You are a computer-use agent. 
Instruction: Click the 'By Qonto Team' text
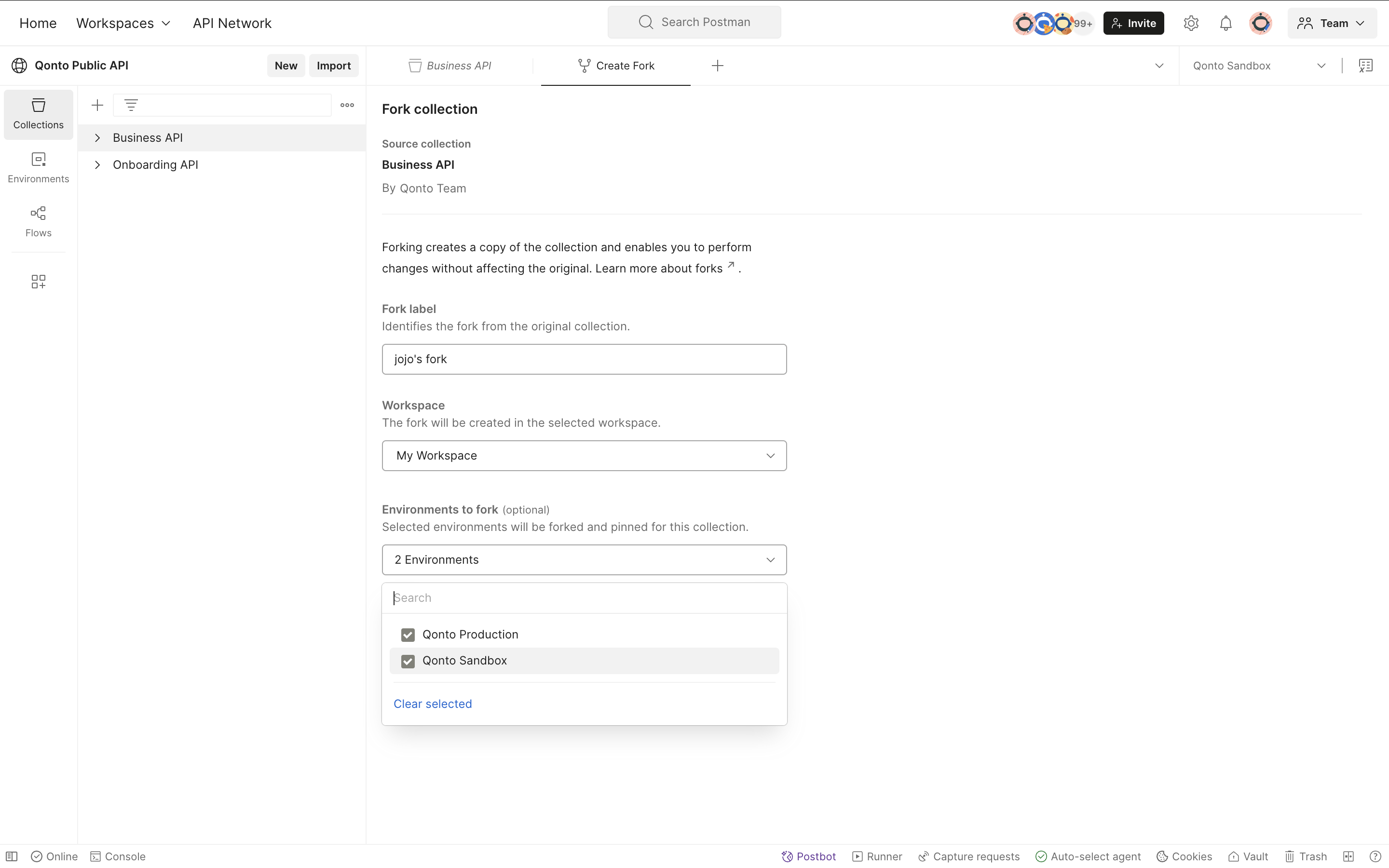point(424,188)
